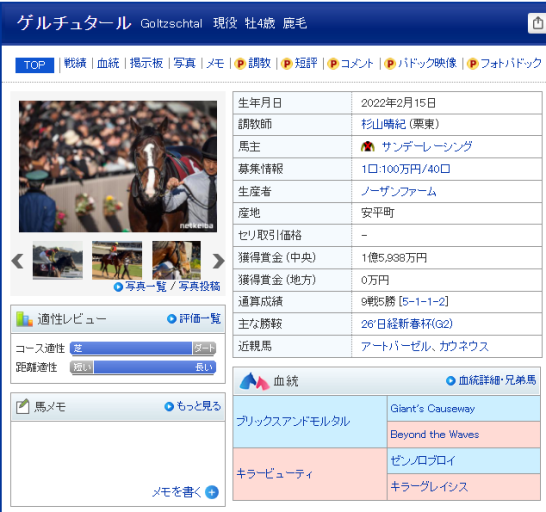The width and height of the screenshot is (546, 512).
Task: Click the コース適性 turf/dirt bar
Action: (x=143, y=348)
